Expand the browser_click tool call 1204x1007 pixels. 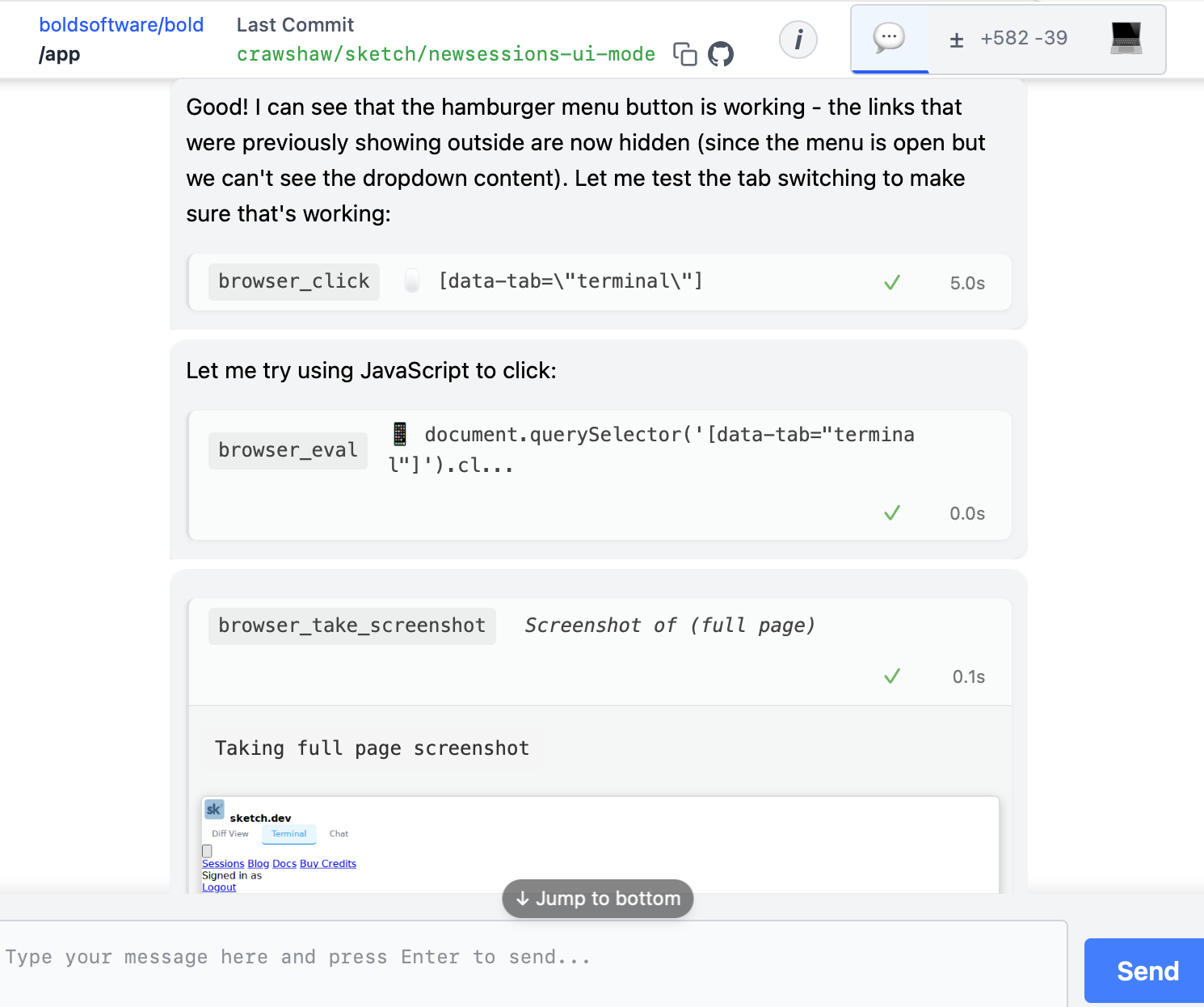600,282
